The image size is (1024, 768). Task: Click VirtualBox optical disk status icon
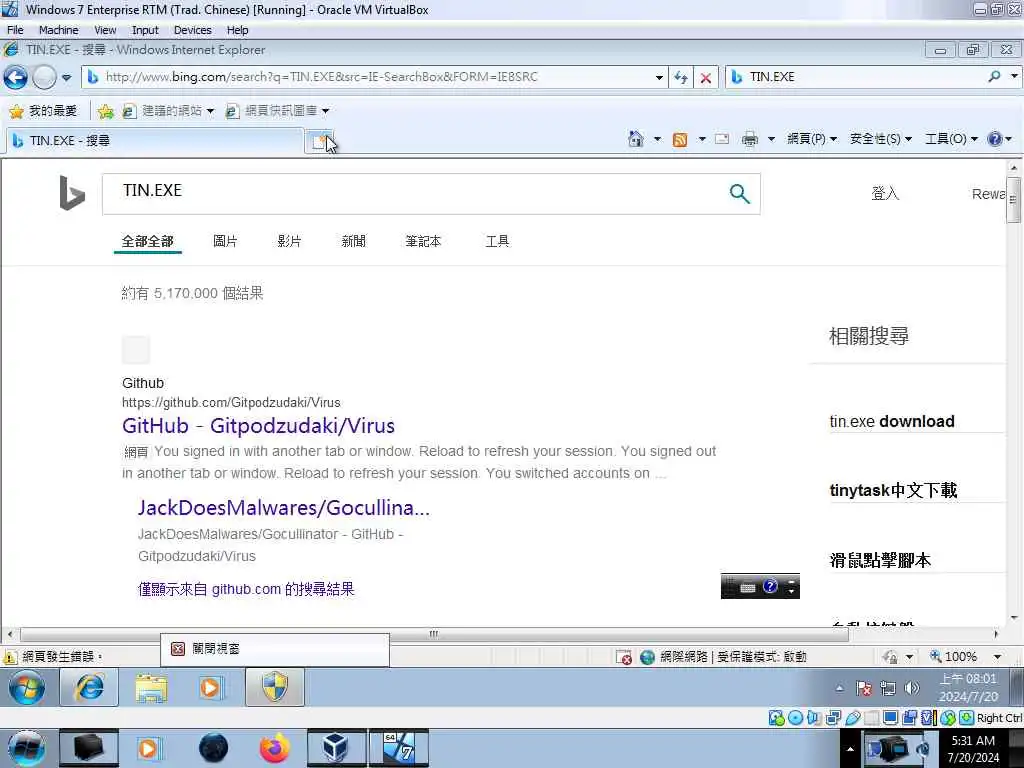795,718
